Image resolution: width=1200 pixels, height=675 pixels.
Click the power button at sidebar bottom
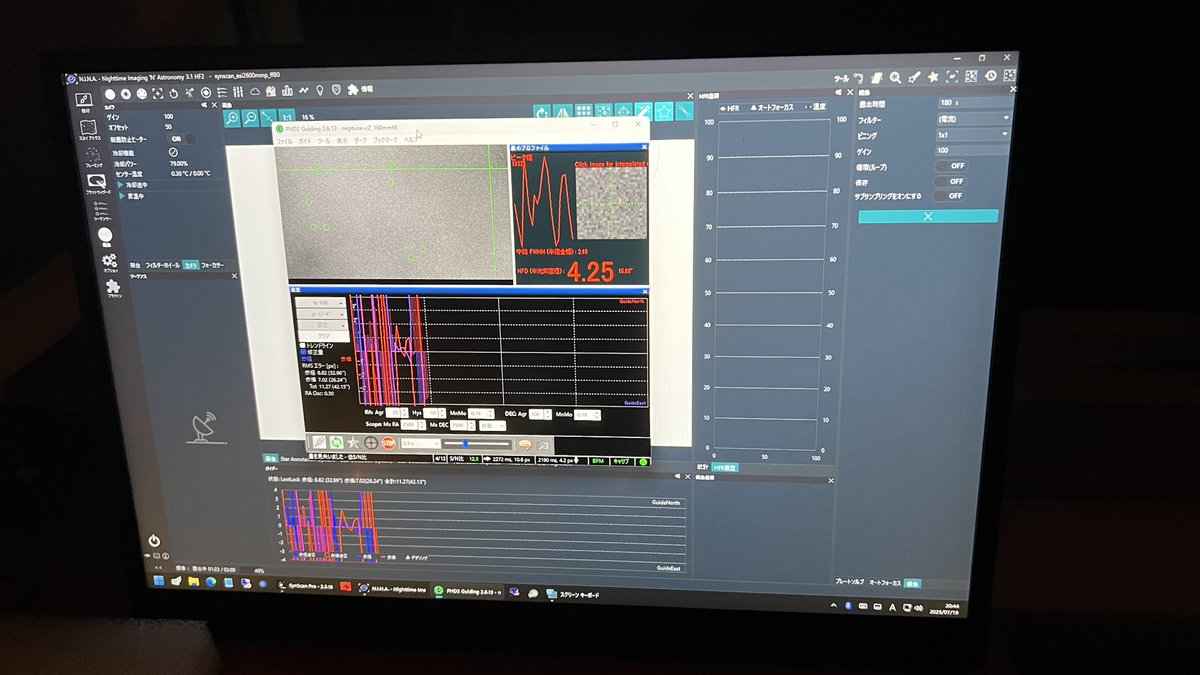click(x=154, y=541)
